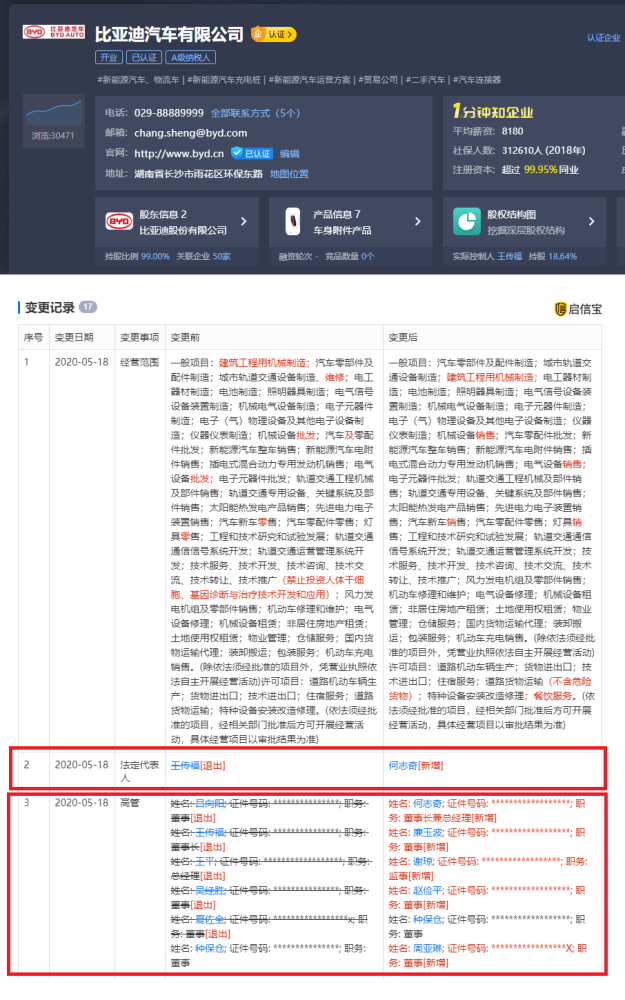This screenshot has height=1000, width=625.
Task: Click the BYD Auto company logo
Action: tap(54, 32)
